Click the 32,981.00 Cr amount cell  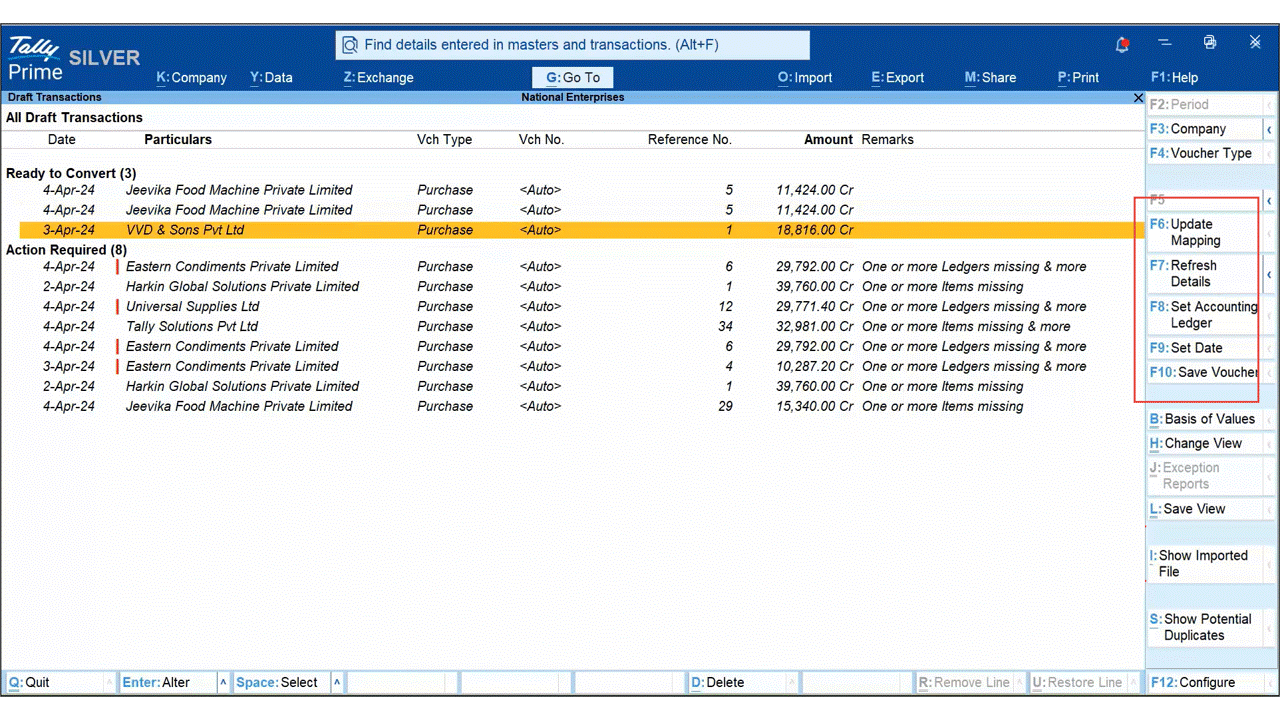tap(815, 326)
